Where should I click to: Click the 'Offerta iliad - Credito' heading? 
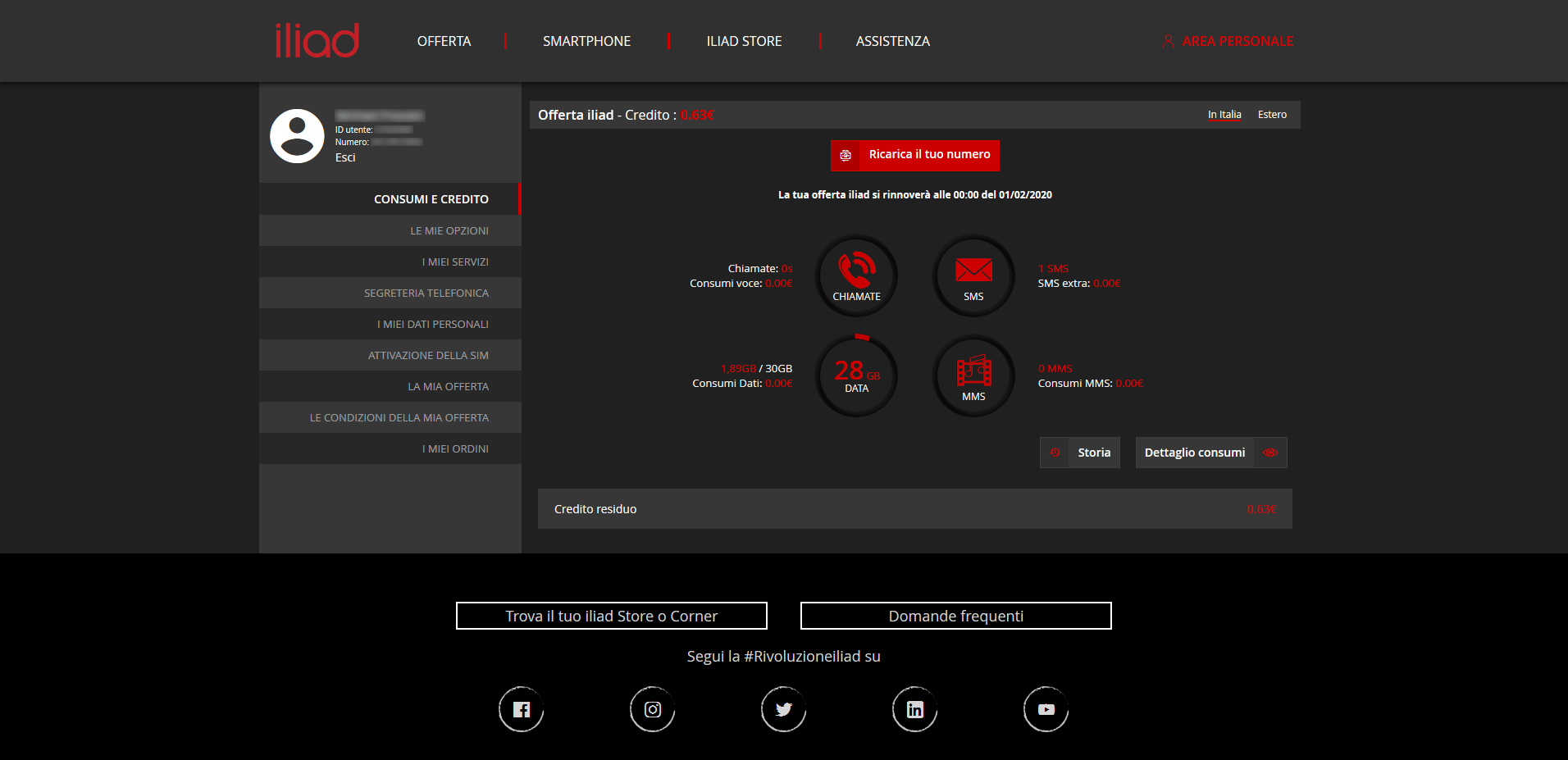point(626,115)
